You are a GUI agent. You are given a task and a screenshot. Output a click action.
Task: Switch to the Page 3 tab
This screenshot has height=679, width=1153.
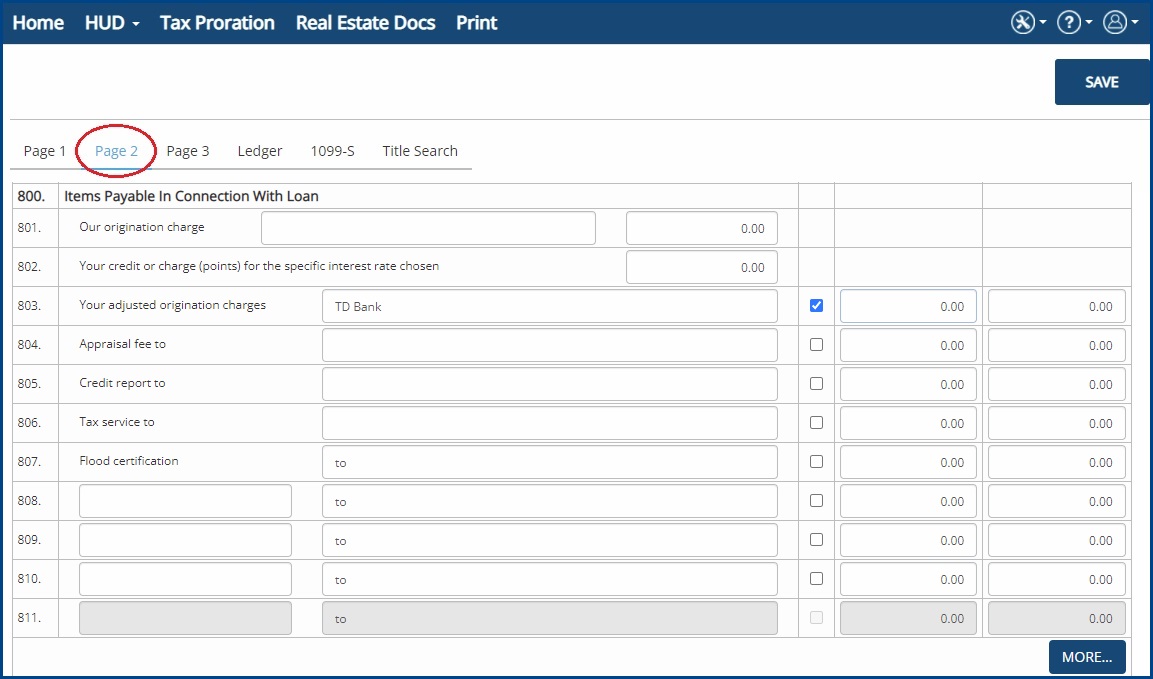coord(188,151)
